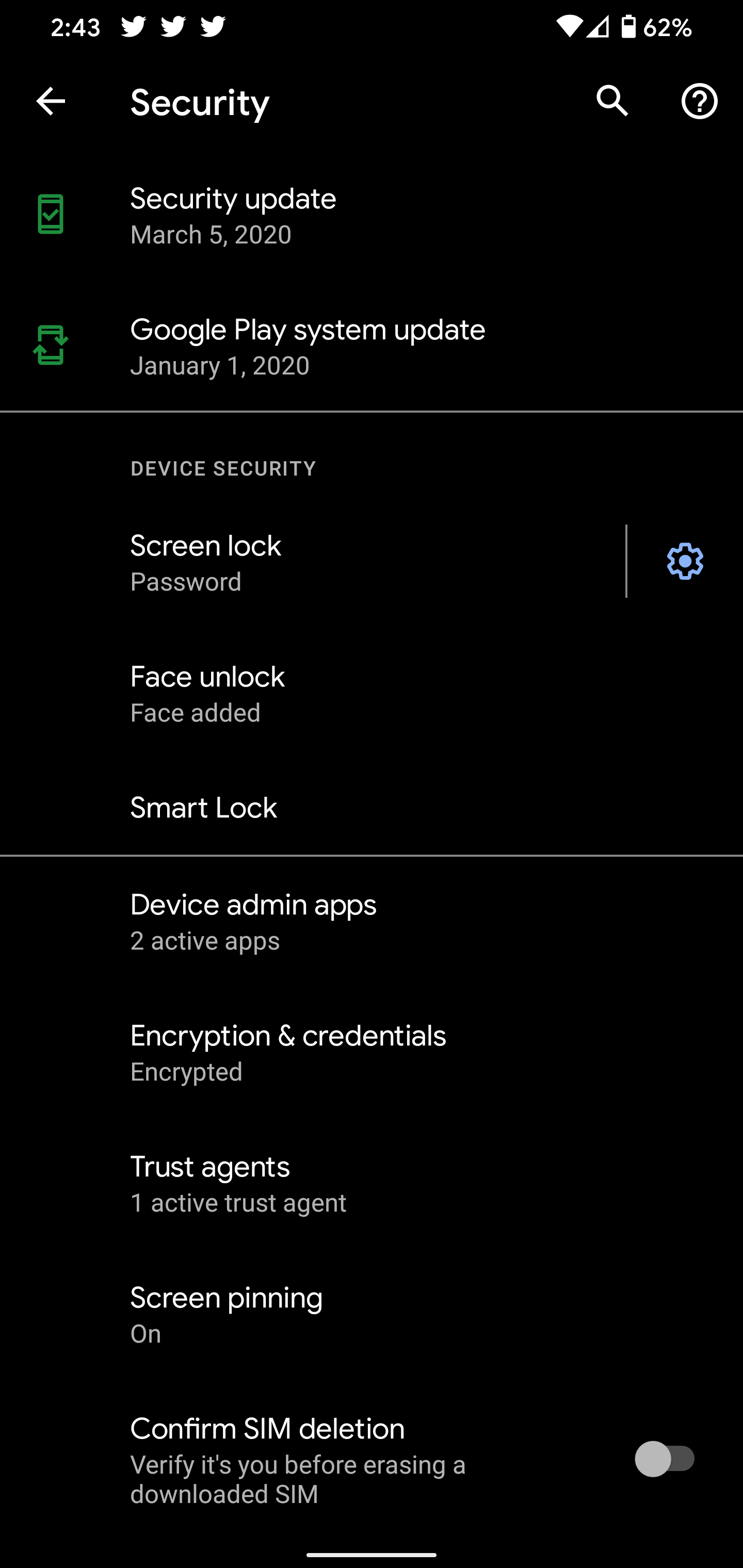Enable the Confirm SIM deletion toggle
This screenshot has height=1568, width=743.
[666, 1459]
